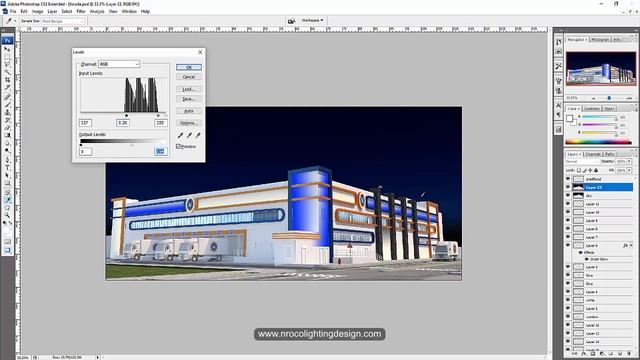Image resolution: width=640 pixels, height=360 pixels.
Task: Select the Brush tool in toolbox
Action: (7, 104)
